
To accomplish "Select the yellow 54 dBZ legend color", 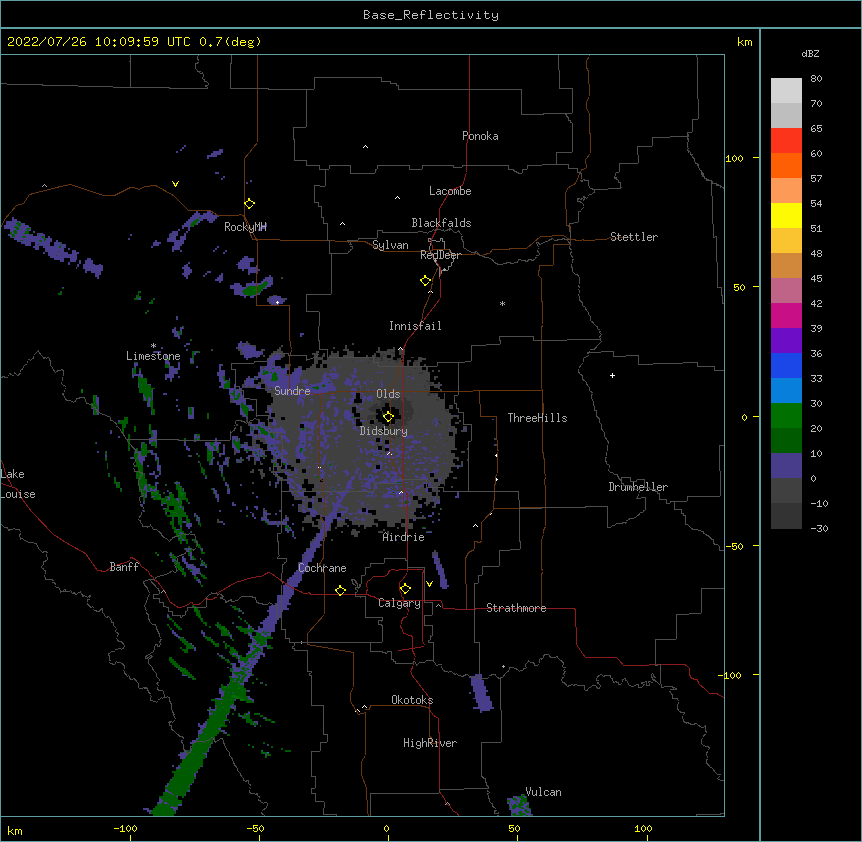I will (x=786, y=215).
